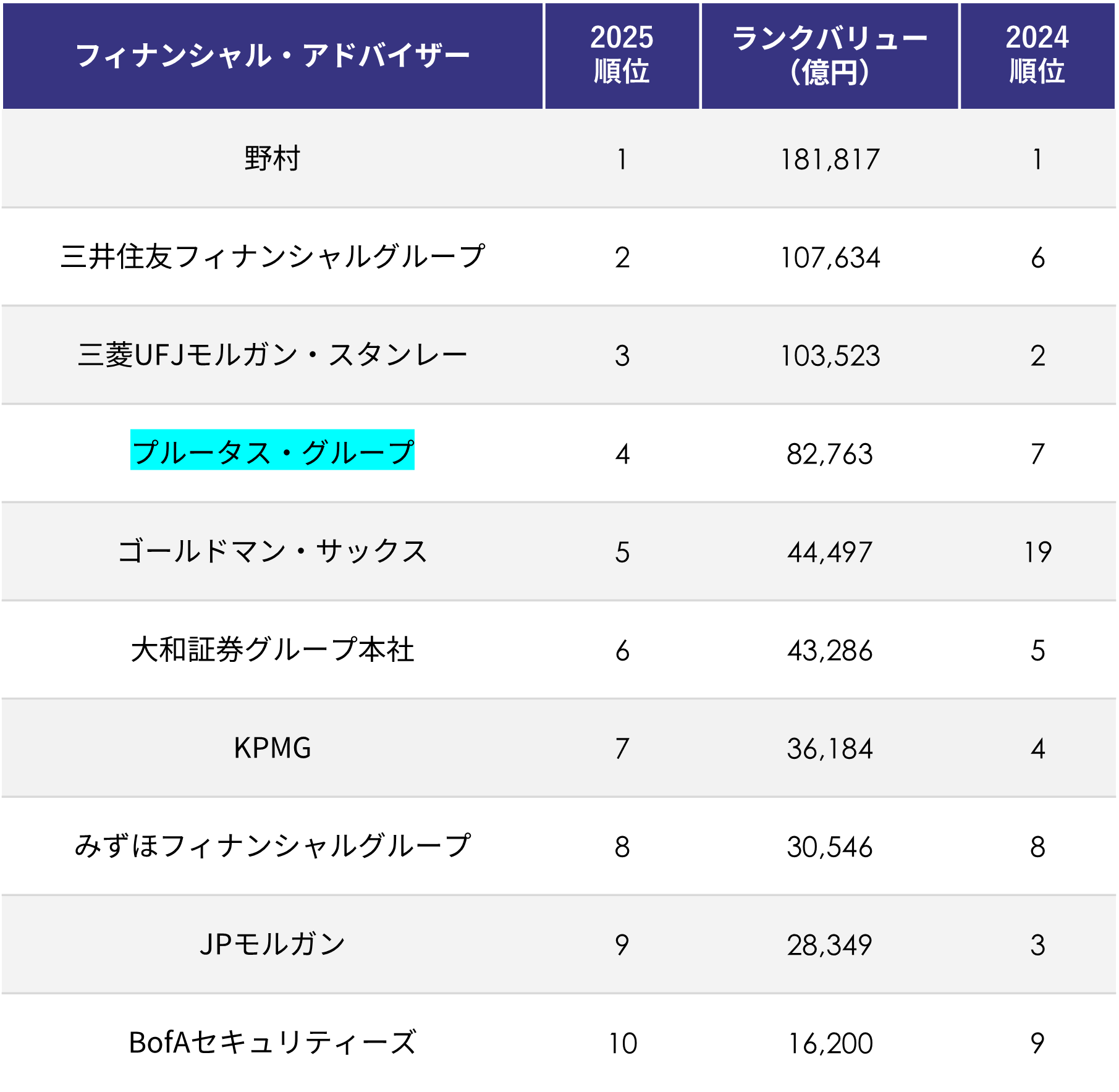
Task: Select the 野村 advisor name cell
Action: (272, 159)
